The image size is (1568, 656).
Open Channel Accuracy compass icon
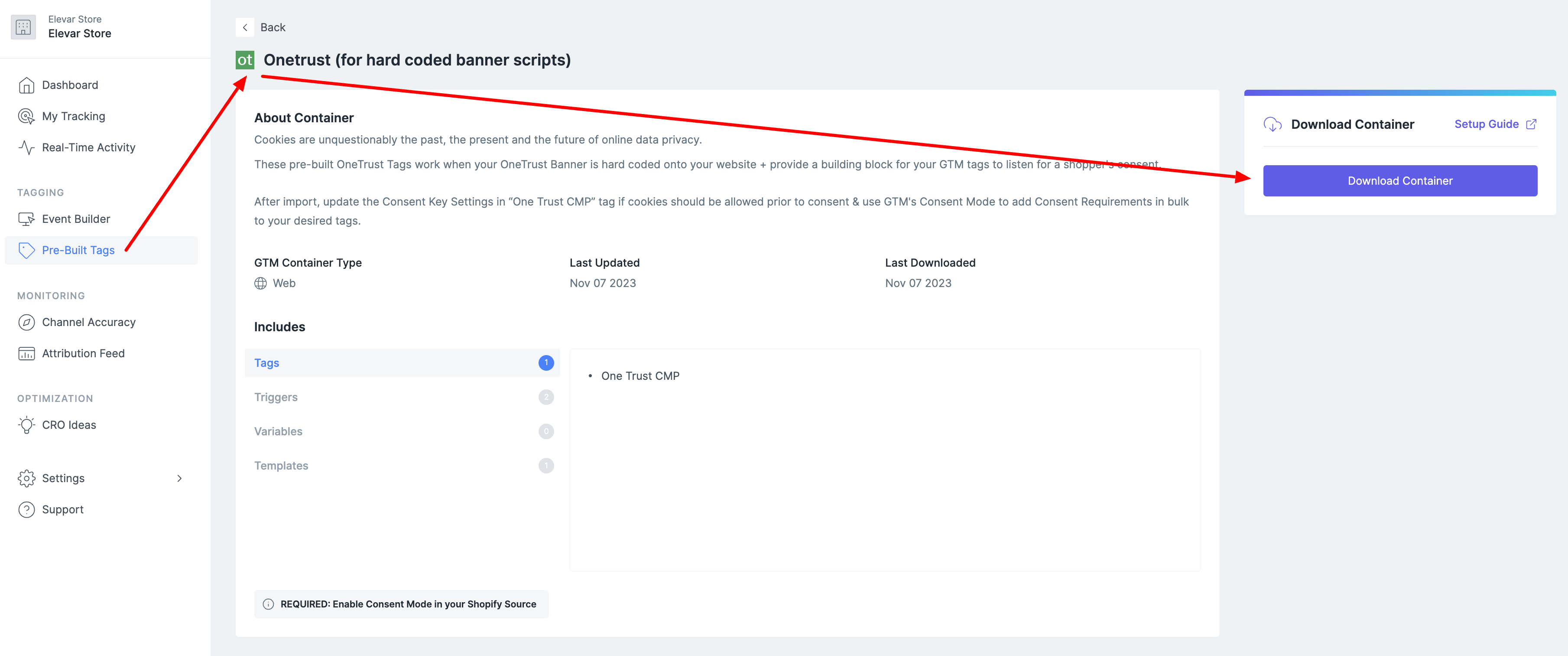click(x=26, y=322)
